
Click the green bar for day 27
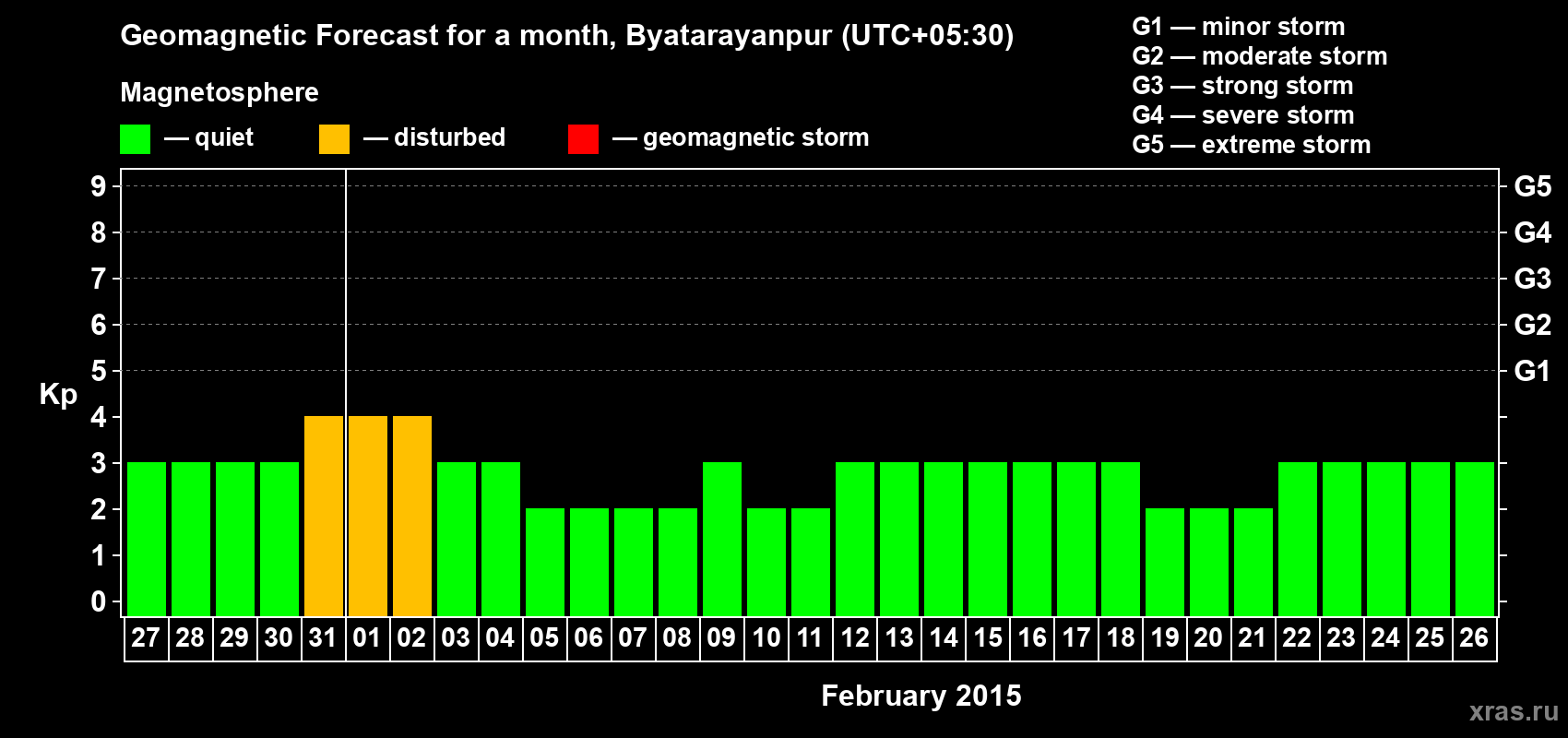(147, 539)
